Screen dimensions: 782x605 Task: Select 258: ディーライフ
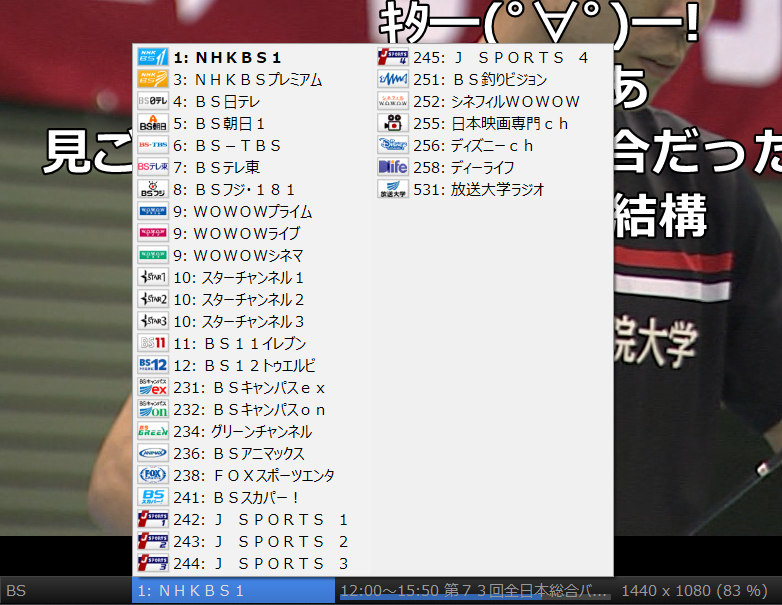pos(493,167)
